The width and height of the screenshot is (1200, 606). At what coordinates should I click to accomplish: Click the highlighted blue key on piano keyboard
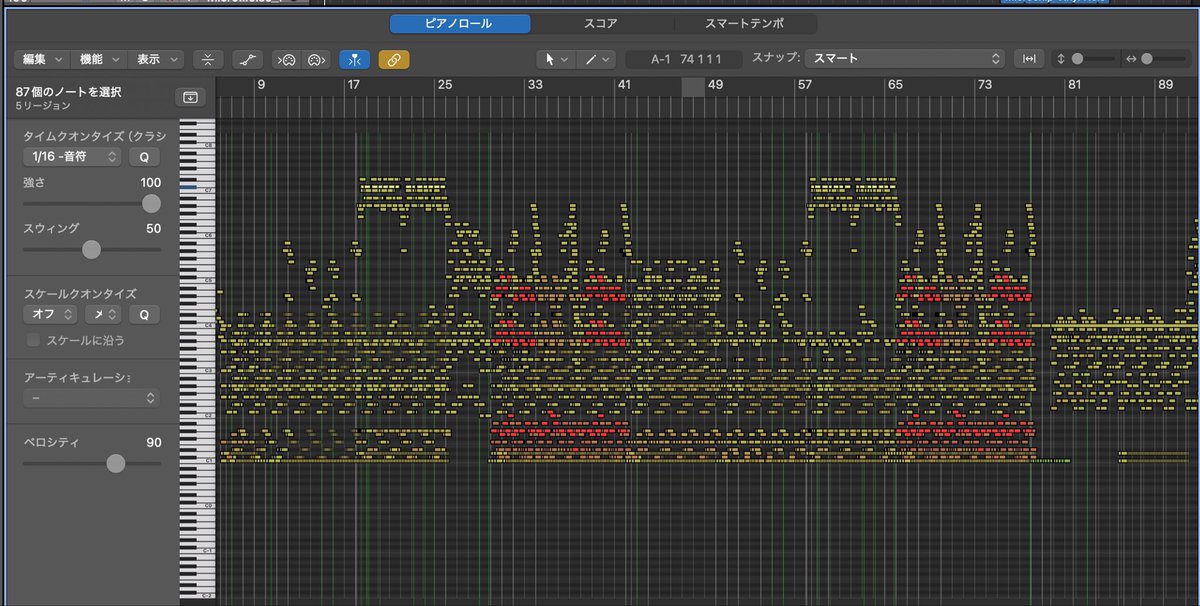(x=188, y=187)
